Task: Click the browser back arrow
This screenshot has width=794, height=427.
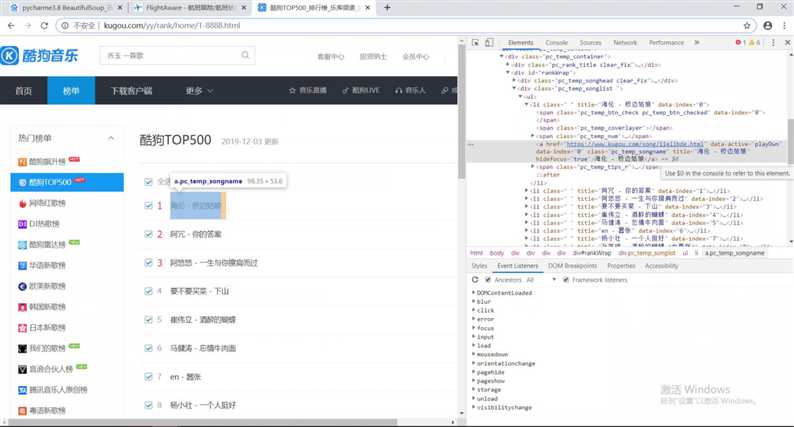Action: pyautogui.click(x=11, y=25)
